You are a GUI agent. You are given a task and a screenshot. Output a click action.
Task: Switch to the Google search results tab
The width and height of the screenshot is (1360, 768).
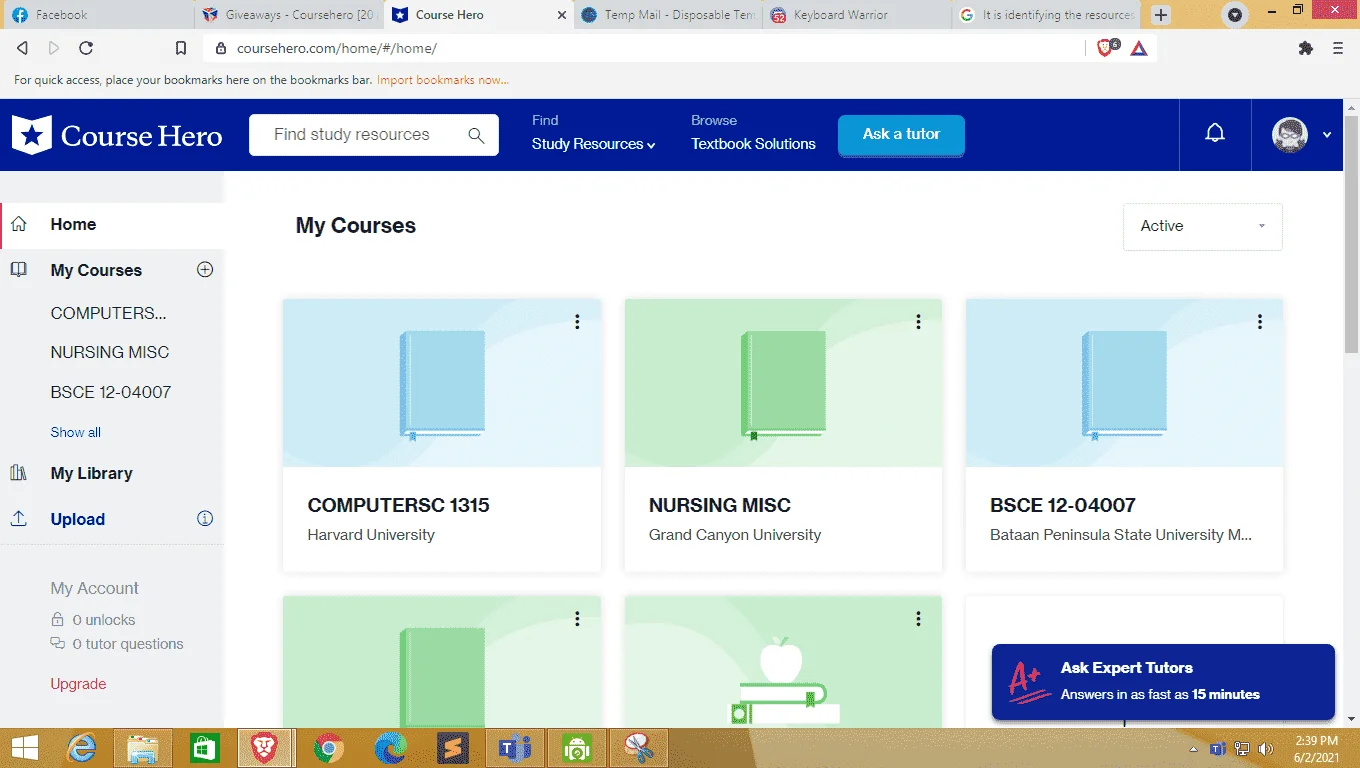point(1046,15)
